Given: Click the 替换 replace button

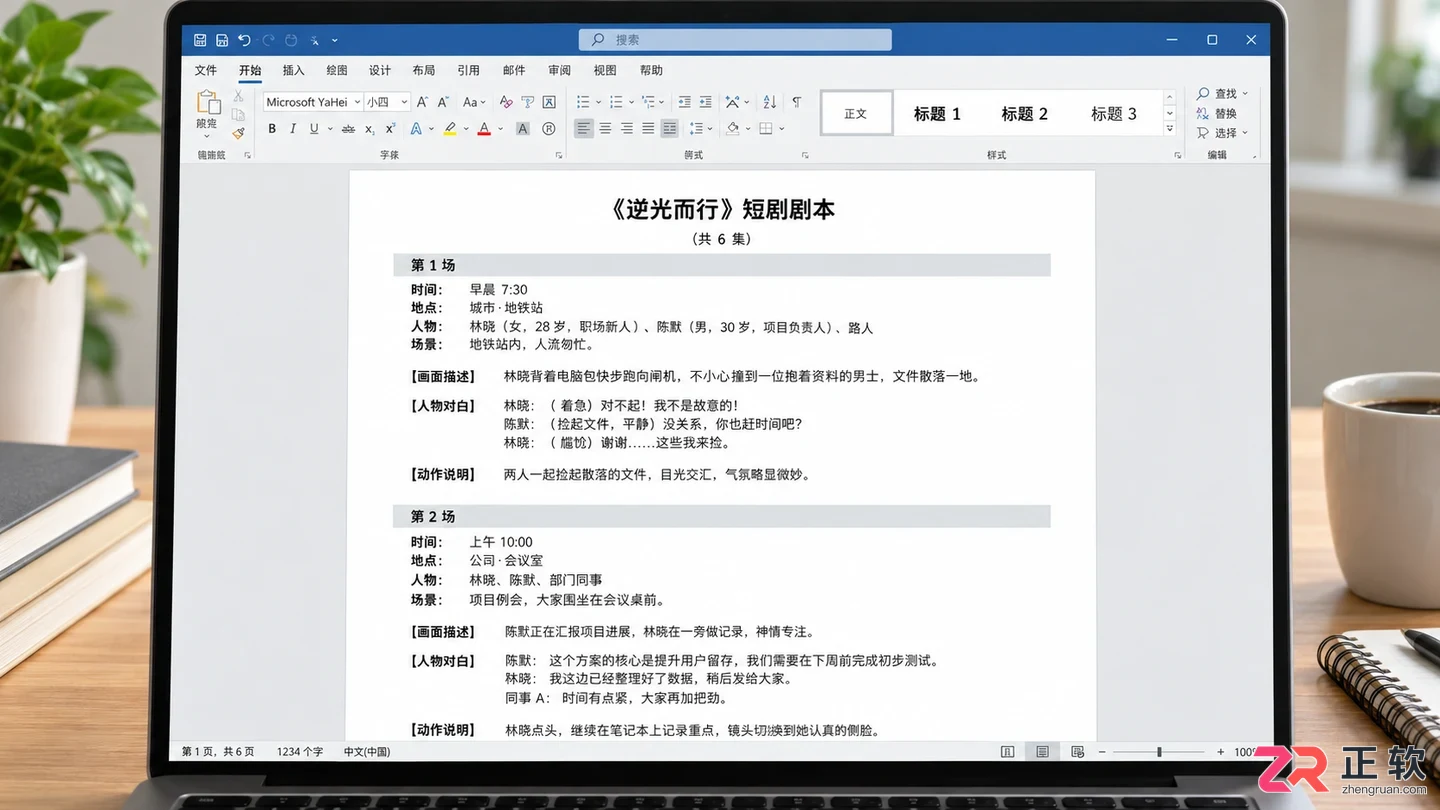Looking at the screenshot, I should point(1217,113).
